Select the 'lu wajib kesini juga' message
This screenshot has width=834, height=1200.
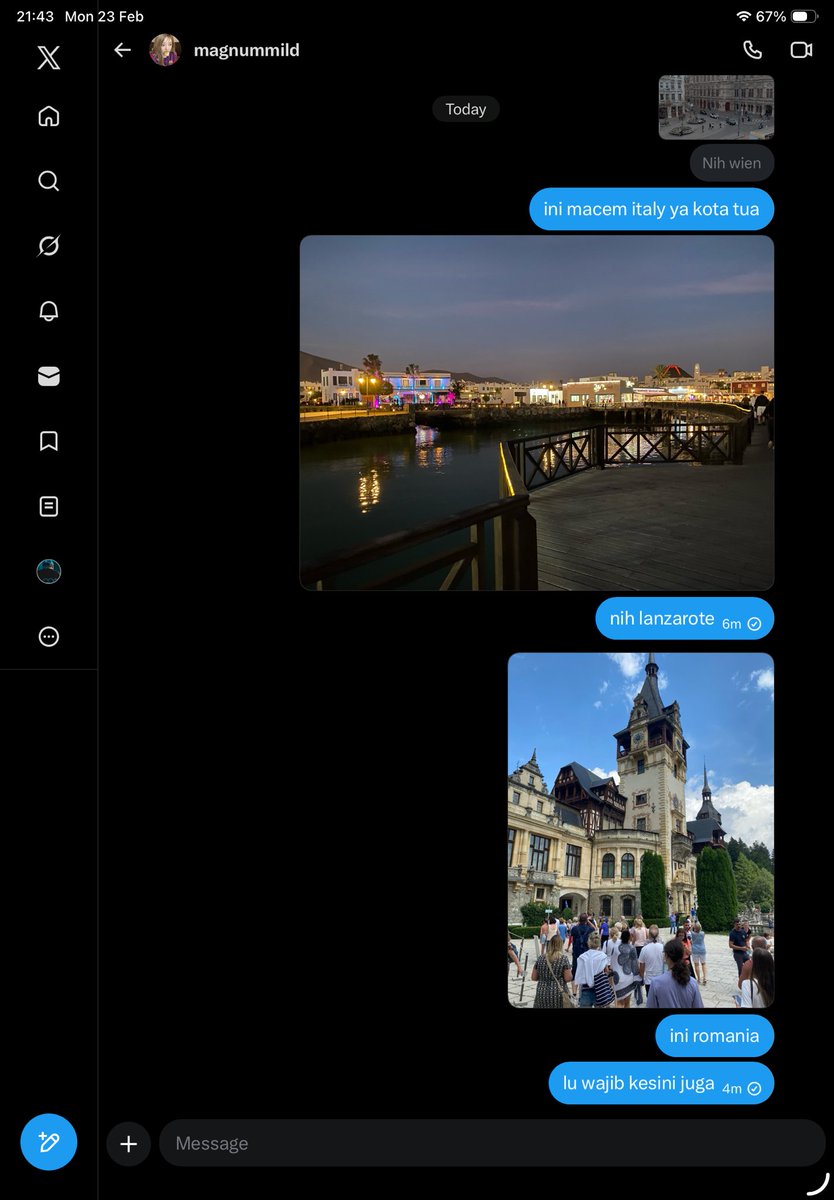[661, 1083]
